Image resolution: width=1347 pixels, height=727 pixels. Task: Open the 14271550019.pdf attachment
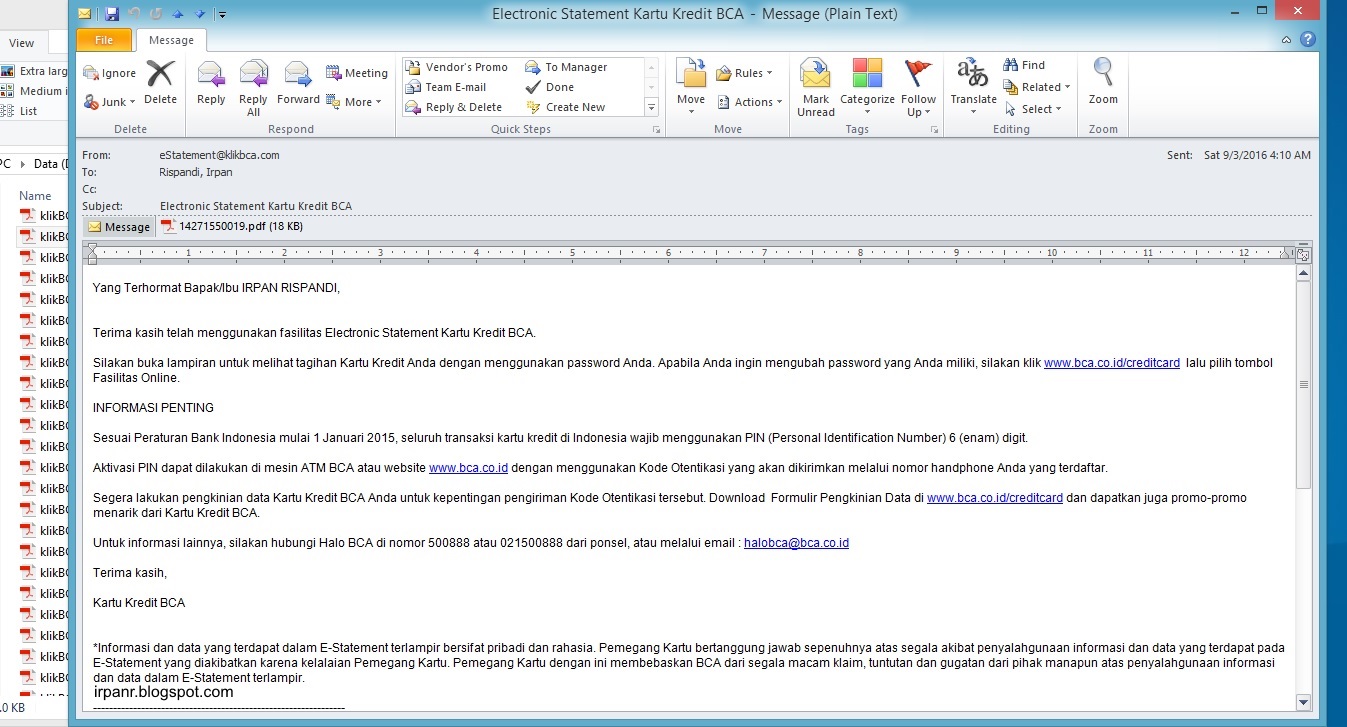pyautogui.click(x=233, y=227)
